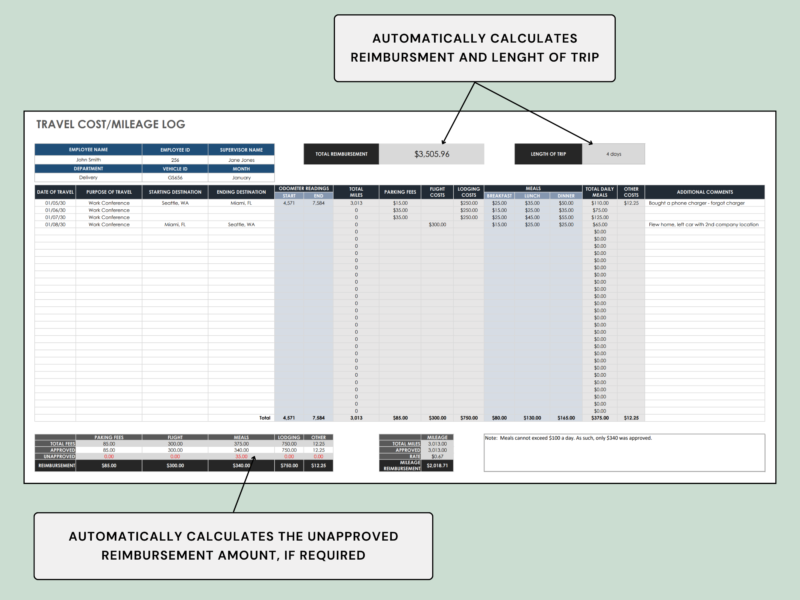Click the note box about meals not exceeding $100

[624, 453]
